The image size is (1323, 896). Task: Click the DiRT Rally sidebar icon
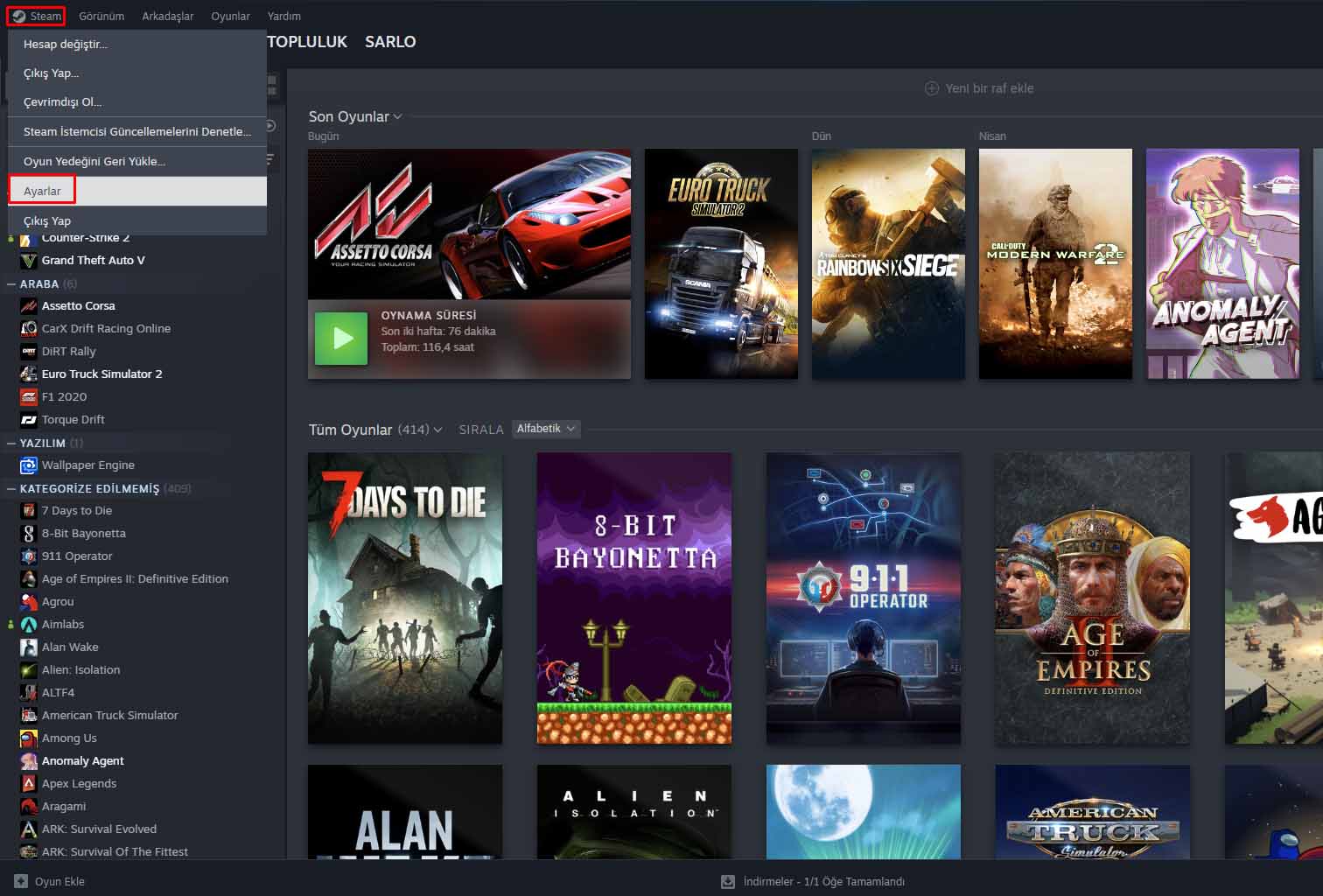28,351
